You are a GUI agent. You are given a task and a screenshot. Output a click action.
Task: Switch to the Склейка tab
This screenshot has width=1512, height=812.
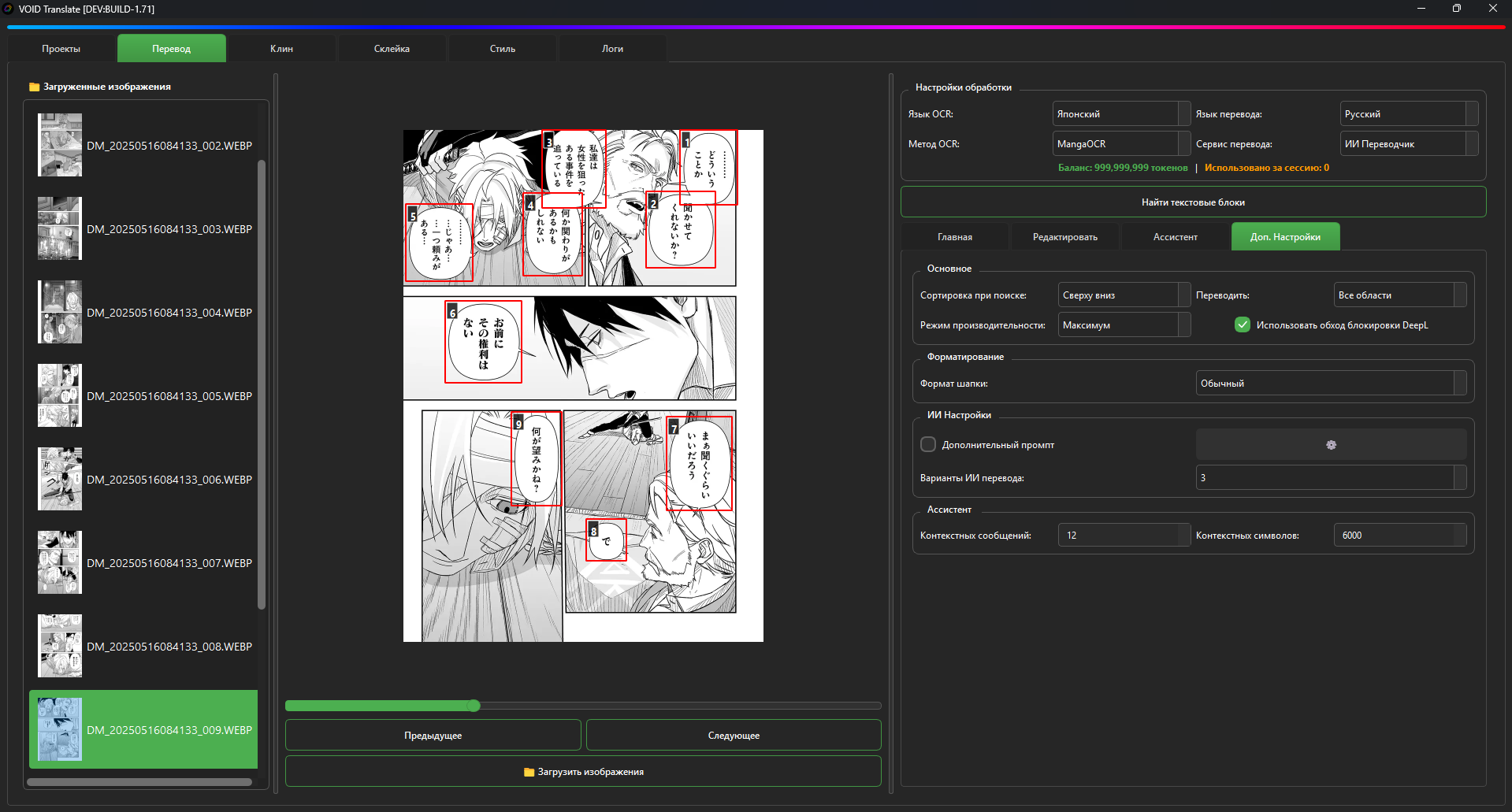(392, 49)
